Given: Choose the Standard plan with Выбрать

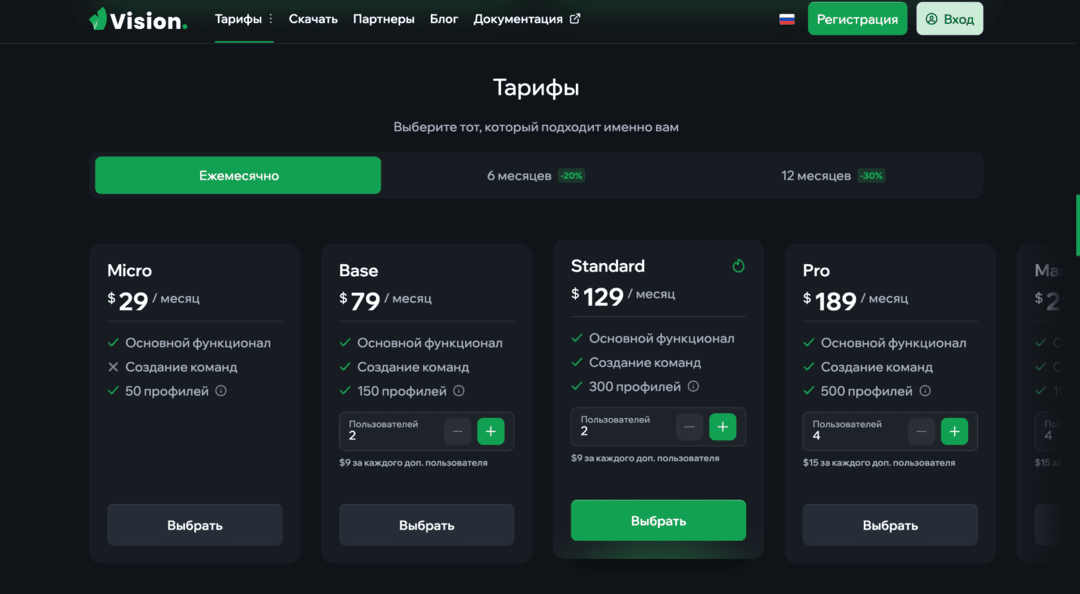Looking at the screenshot, I should pyautogui.click(x=658, y=520).
